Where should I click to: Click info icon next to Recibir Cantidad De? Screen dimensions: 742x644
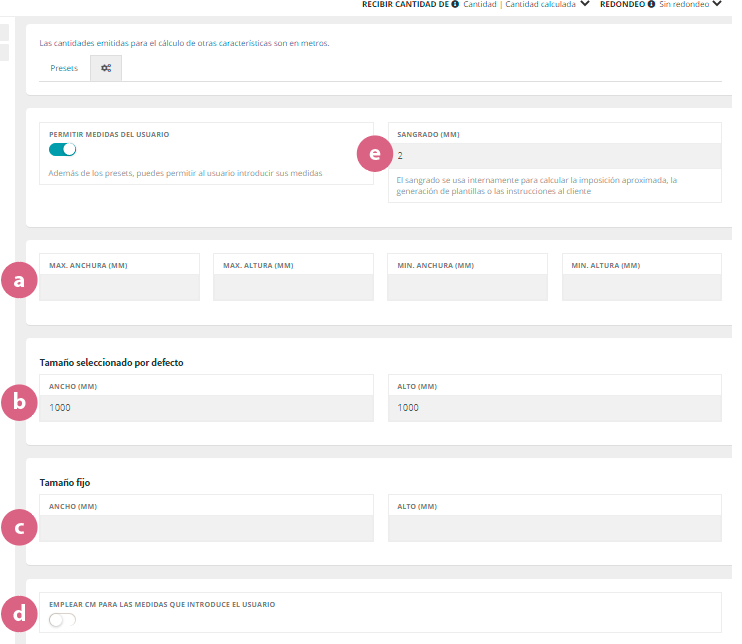coord(455,4)
